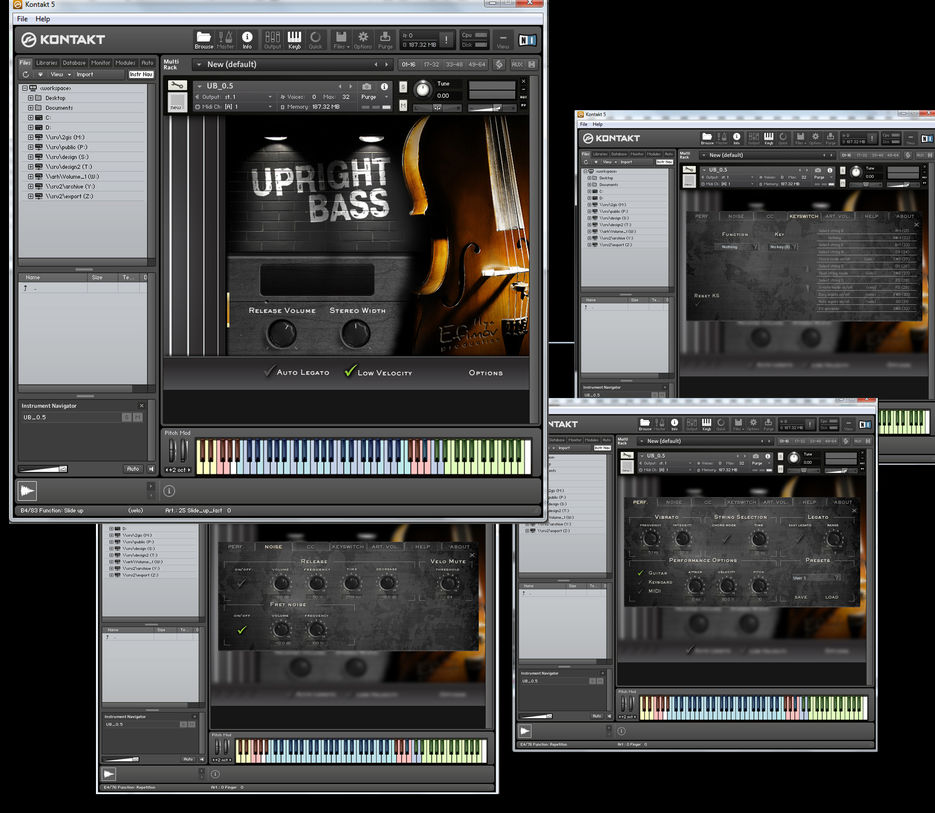The width and height of the screenshot is (935, 813).
Task: Open the Help menu in the largest window
Action: pyautogui.click(x=42, y=19)
